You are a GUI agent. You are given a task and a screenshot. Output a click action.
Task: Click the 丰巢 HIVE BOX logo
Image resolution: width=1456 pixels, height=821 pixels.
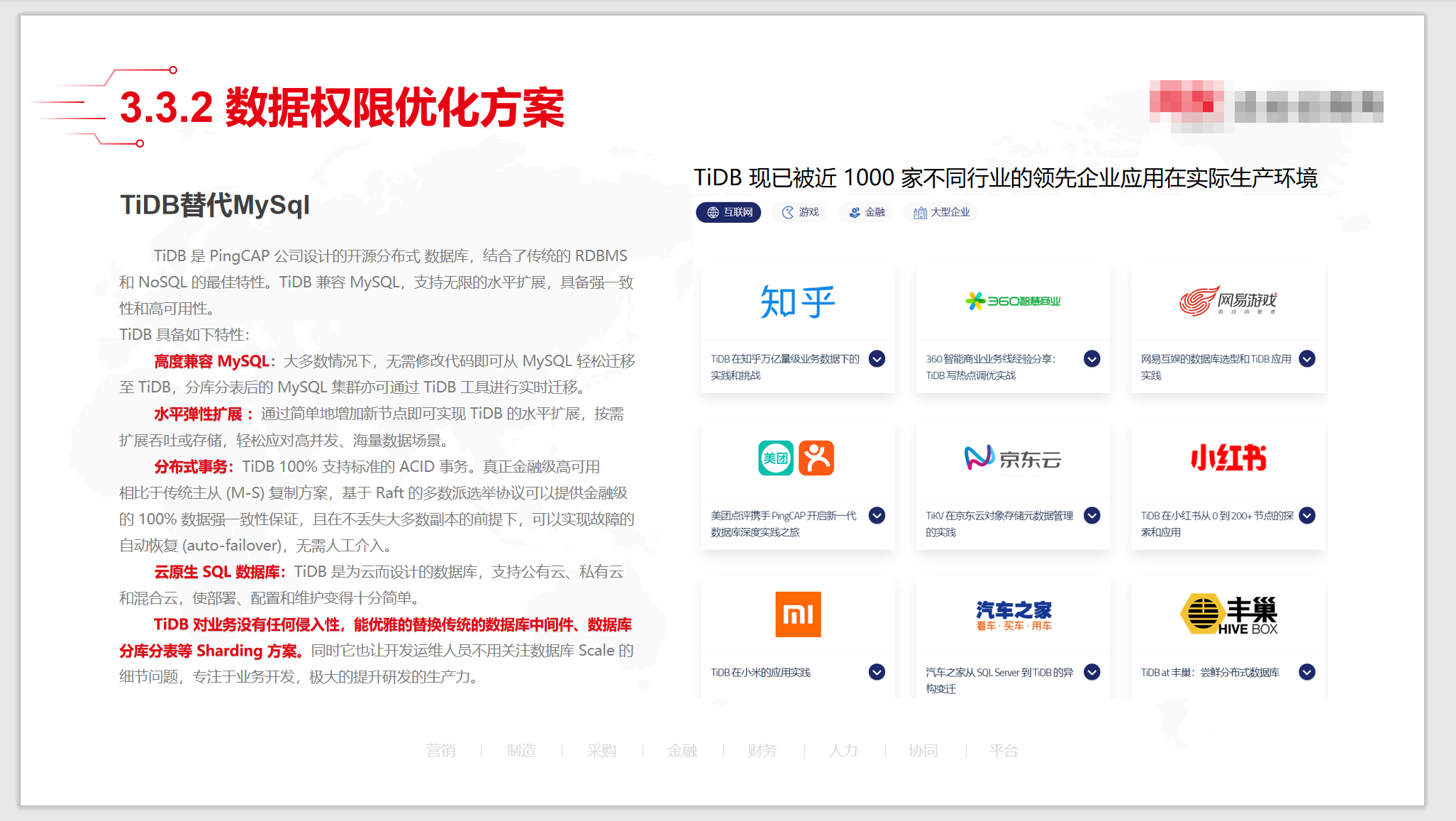pyautogui.click(x=1228, y=615)
